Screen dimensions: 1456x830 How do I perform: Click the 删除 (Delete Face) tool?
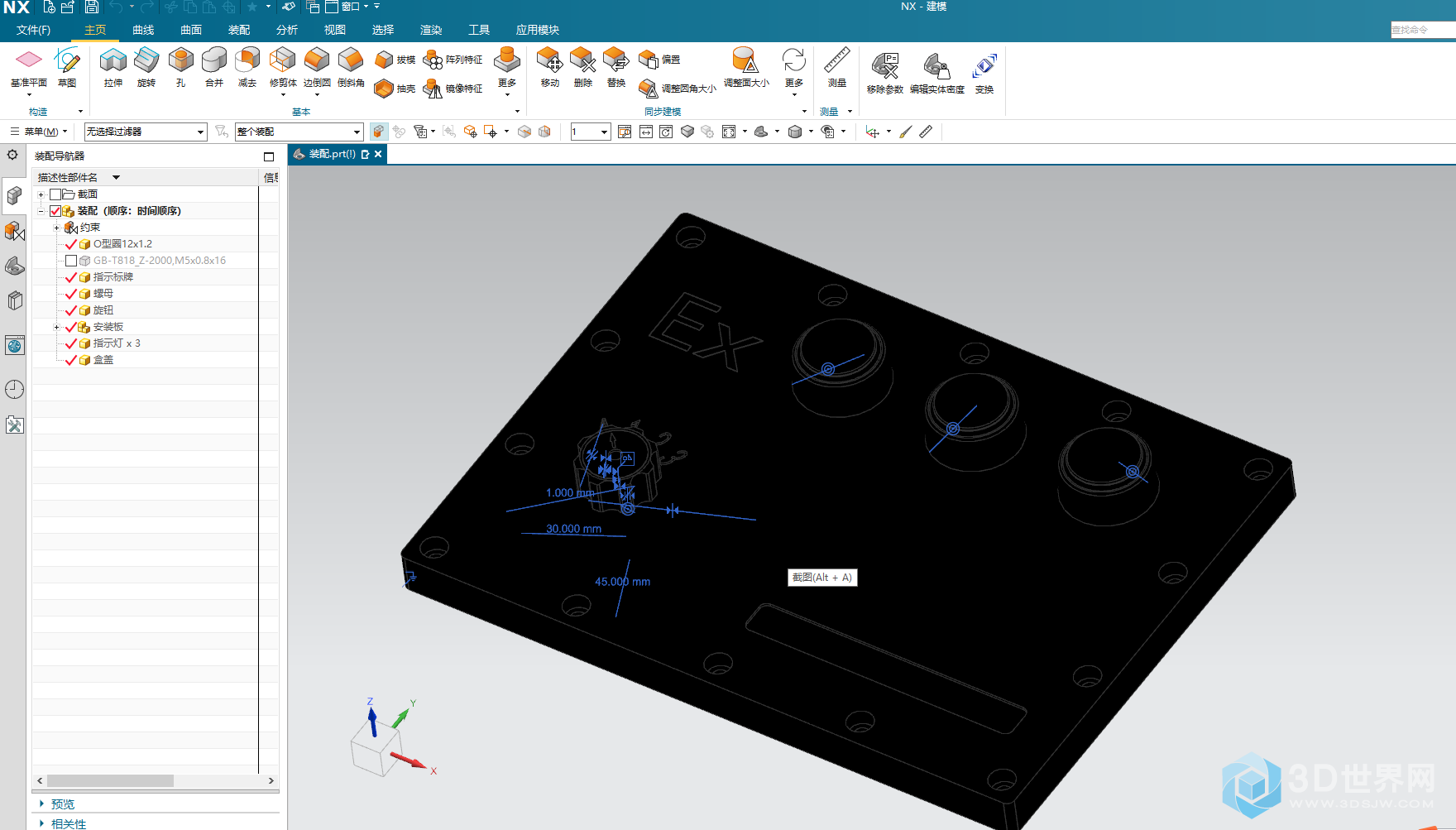(583, 68)
